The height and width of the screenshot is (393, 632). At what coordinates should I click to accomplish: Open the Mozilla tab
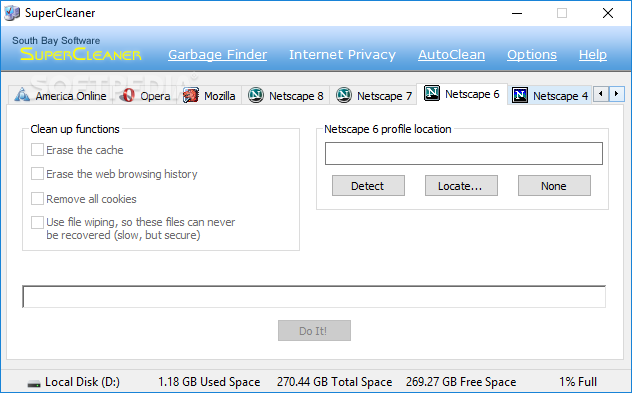(209, 96)
